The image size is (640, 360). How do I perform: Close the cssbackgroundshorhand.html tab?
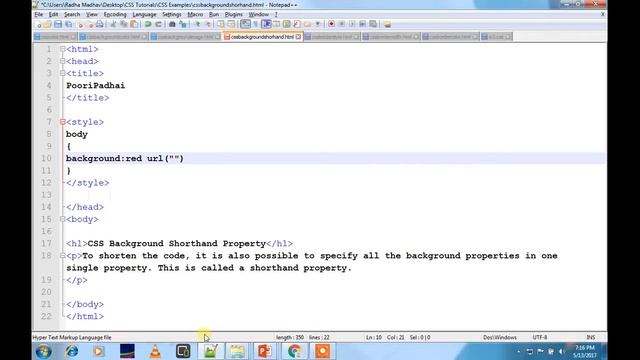point(298,37)
